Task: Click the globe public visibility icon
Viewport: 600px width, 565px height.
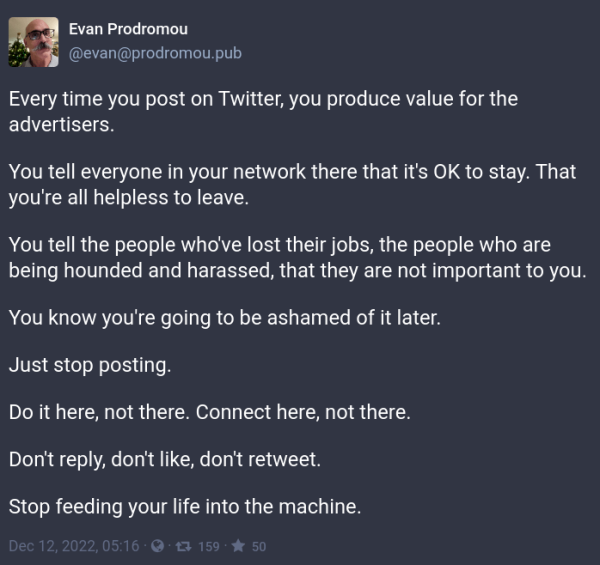Action: [157, 546]
